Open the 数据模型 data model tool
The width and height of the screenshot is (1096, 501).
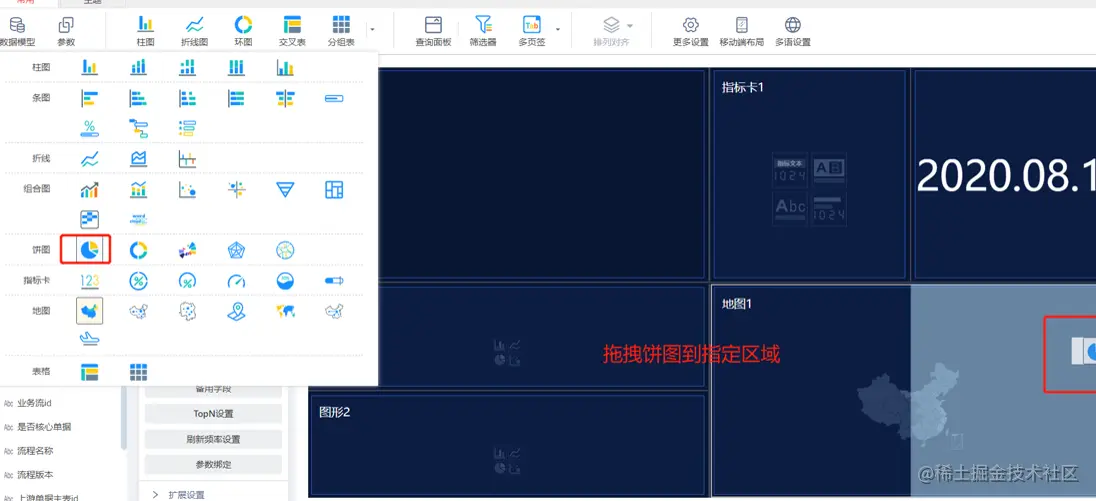pos(15,31)
